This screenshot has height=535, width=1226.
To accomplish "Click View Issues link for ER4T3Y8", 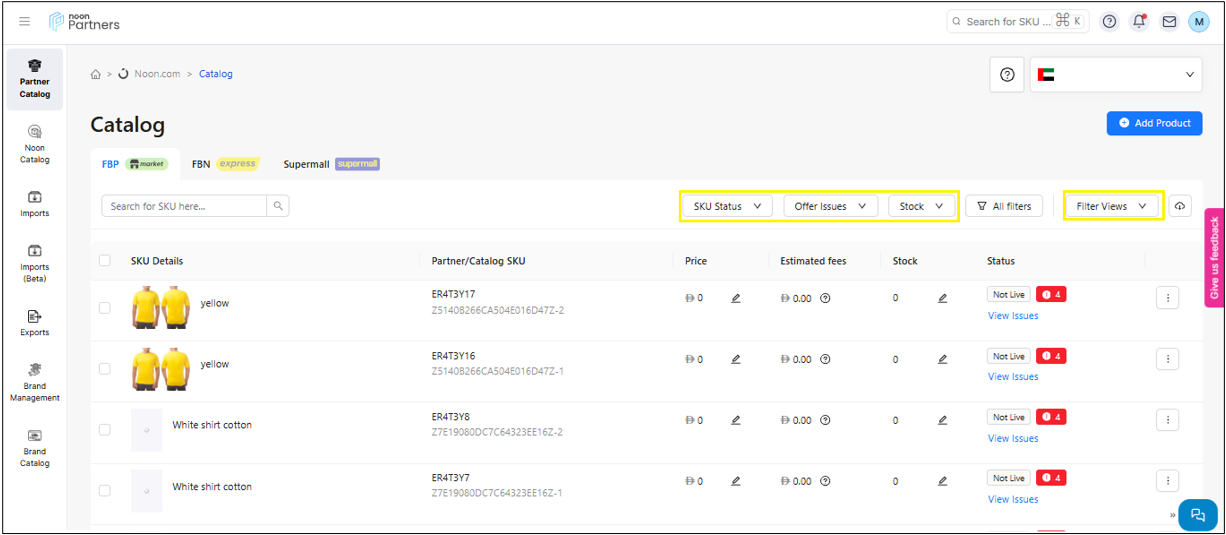I will pos(1013,438).
